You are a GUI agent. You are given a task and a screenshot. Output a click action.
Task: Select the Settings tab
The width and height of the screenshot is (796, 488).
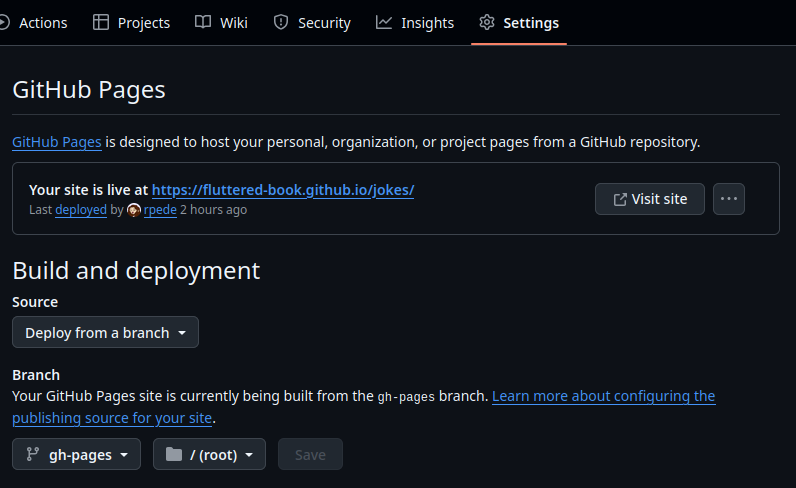[519, 23]
